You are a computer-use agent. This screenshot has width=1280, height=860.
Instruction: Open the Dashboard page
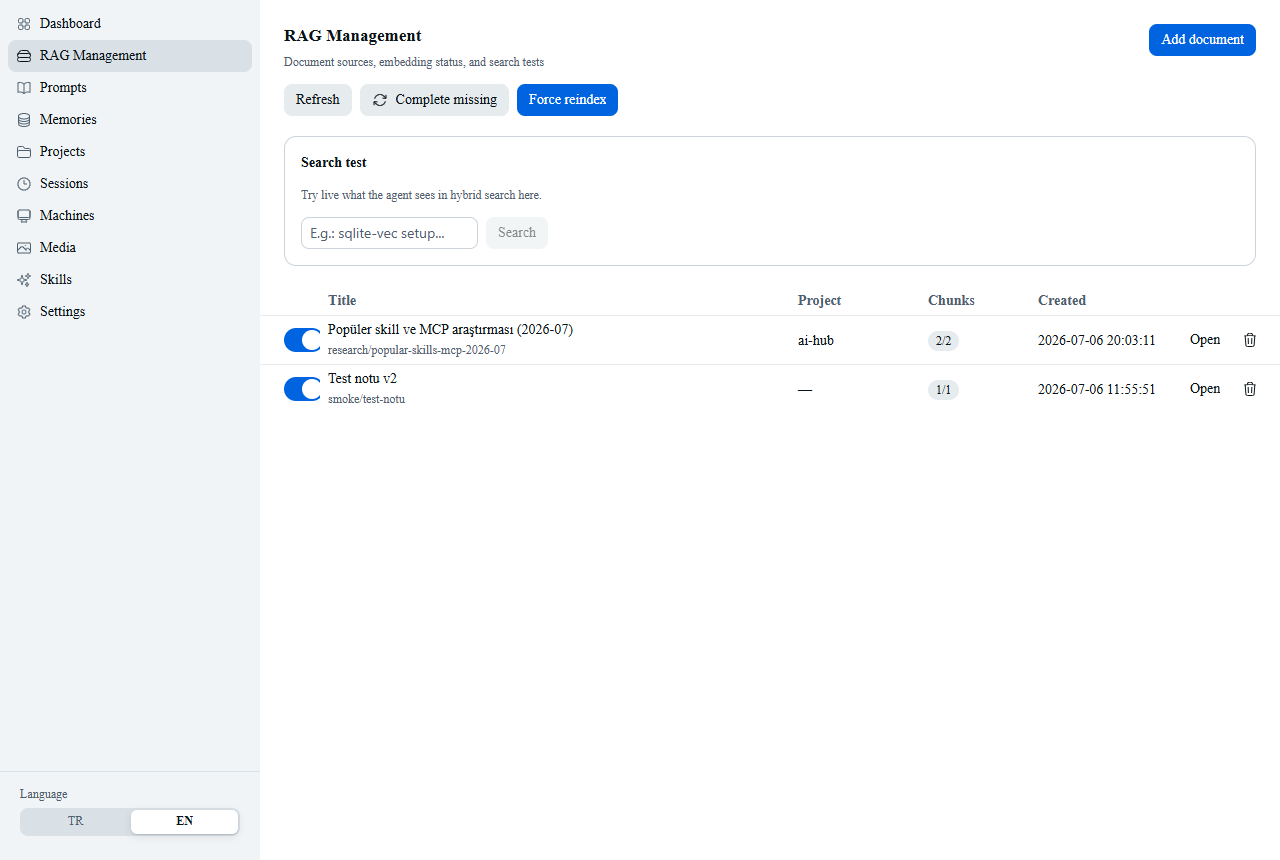tap(130, 24)
